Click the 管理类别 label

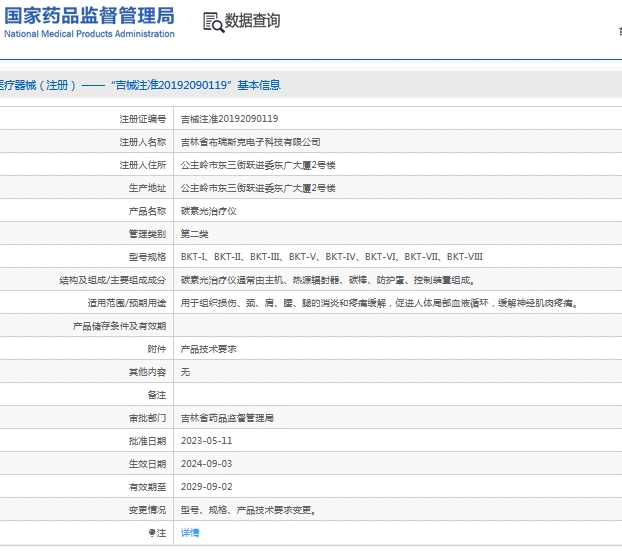[x=147, y=234]
